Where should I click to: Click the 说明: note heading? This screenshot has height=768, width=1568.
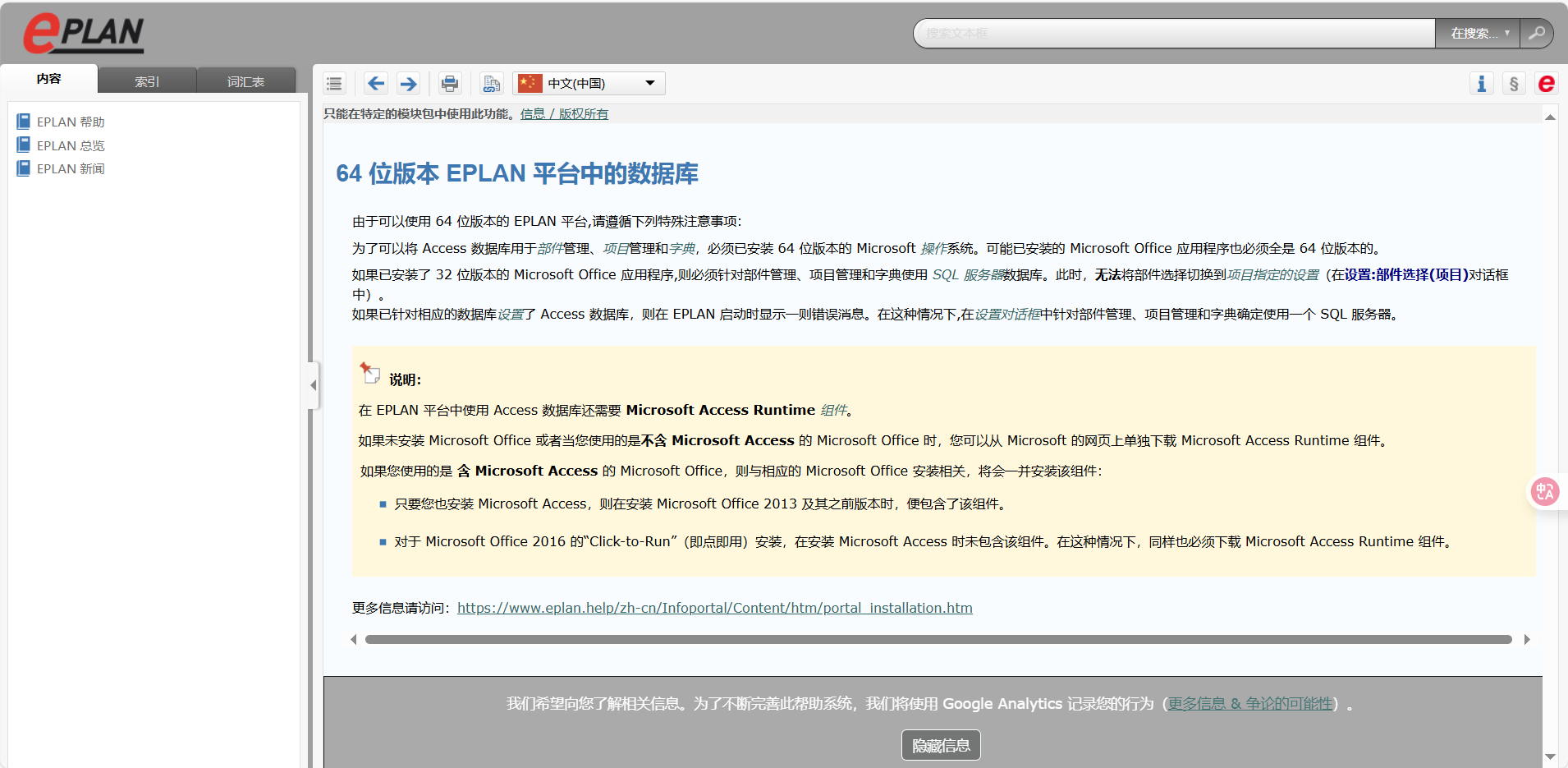coord(405,379)
